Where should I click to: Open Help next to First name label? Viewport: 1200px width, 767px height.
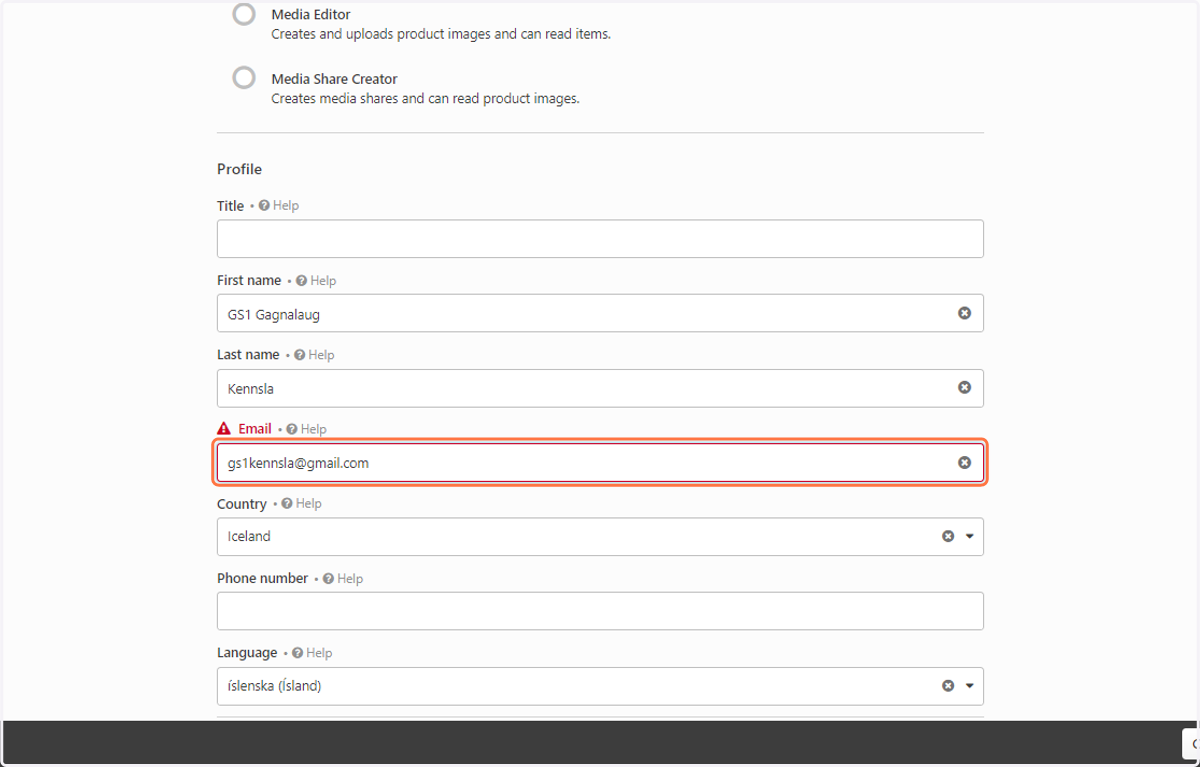(316, 280)
